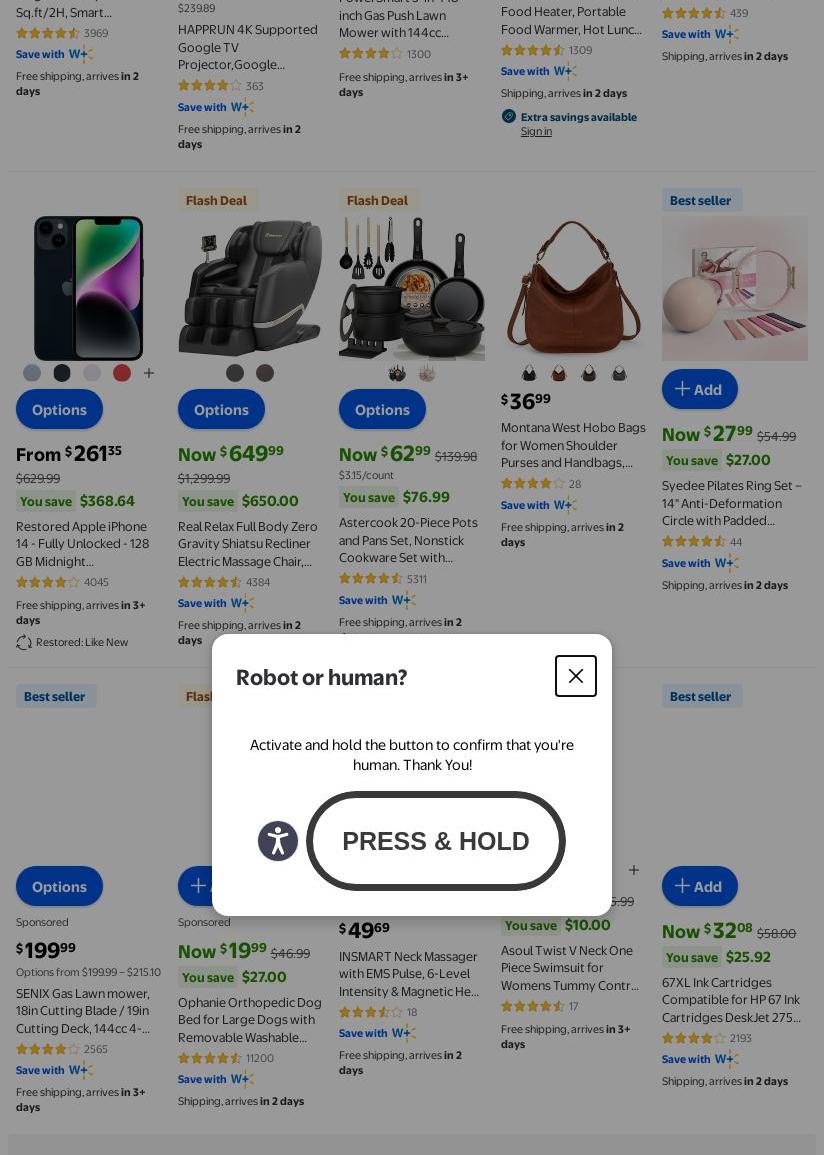Image resolution: width=824 pixels, height=1155 pixels.
Task: Click the Extra savings available tag icon
Action: pos(509,116)
